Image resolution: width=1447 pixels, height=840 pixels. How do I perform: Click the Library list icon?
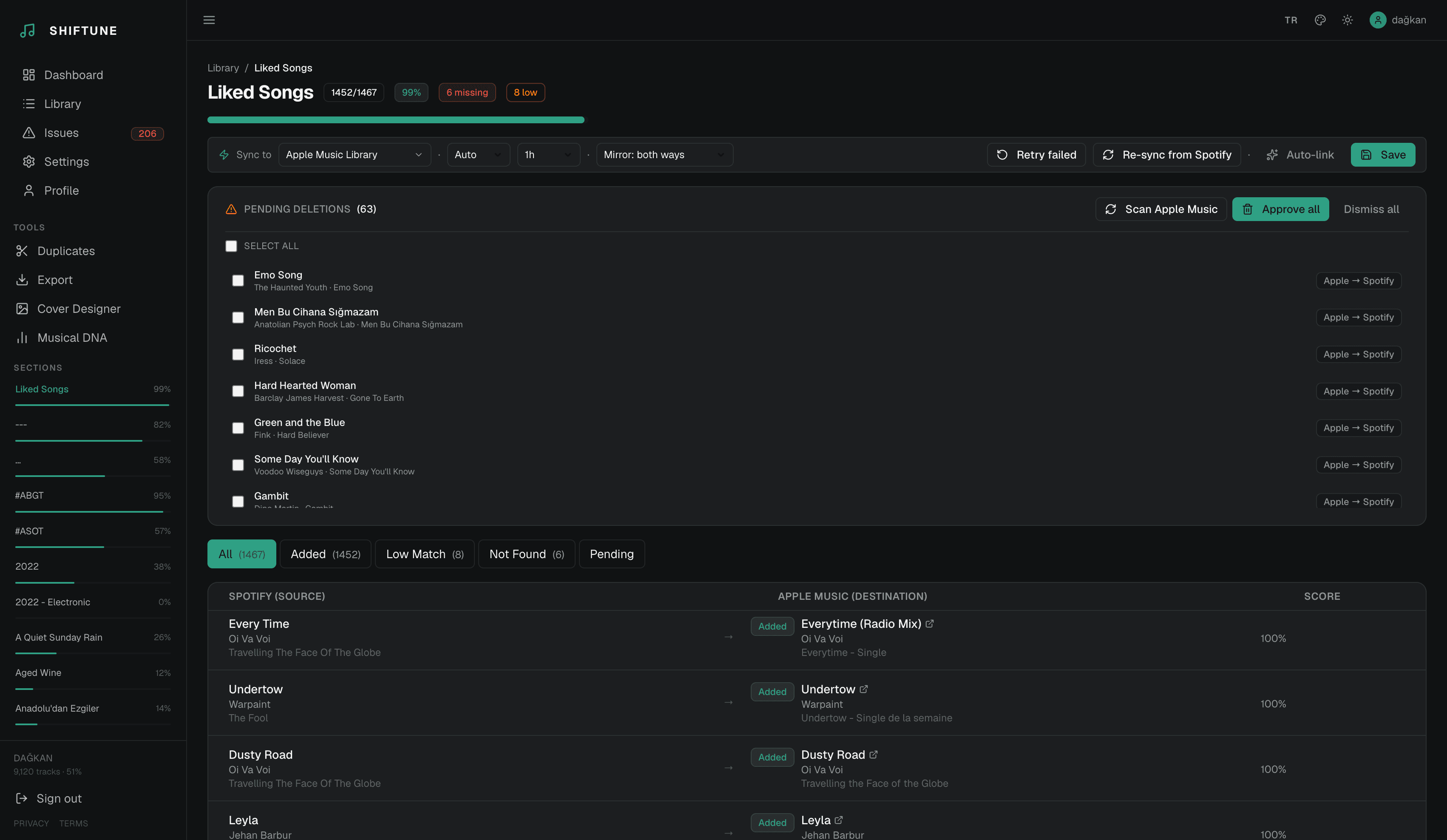[29, 104]
